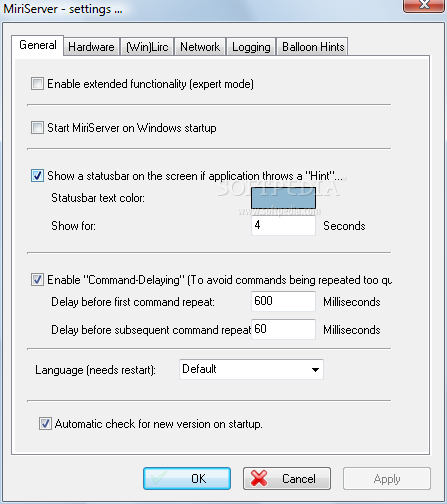The image size is (447, 504).
Task: Click 'Delay before first command repeat:' label
Action: (x=133, y=302)
